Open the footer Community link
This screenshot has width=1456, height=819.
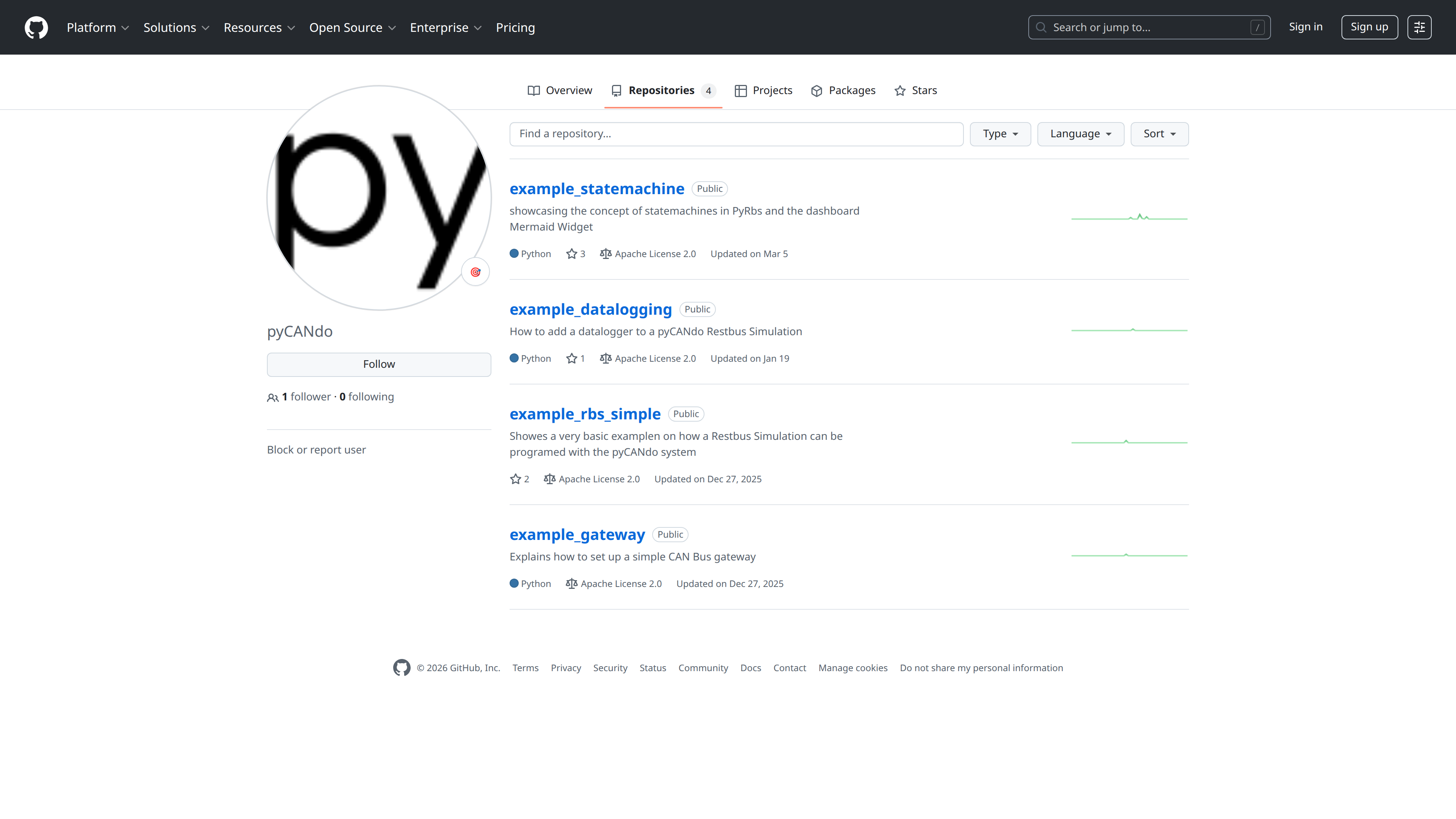coord(703,668)
